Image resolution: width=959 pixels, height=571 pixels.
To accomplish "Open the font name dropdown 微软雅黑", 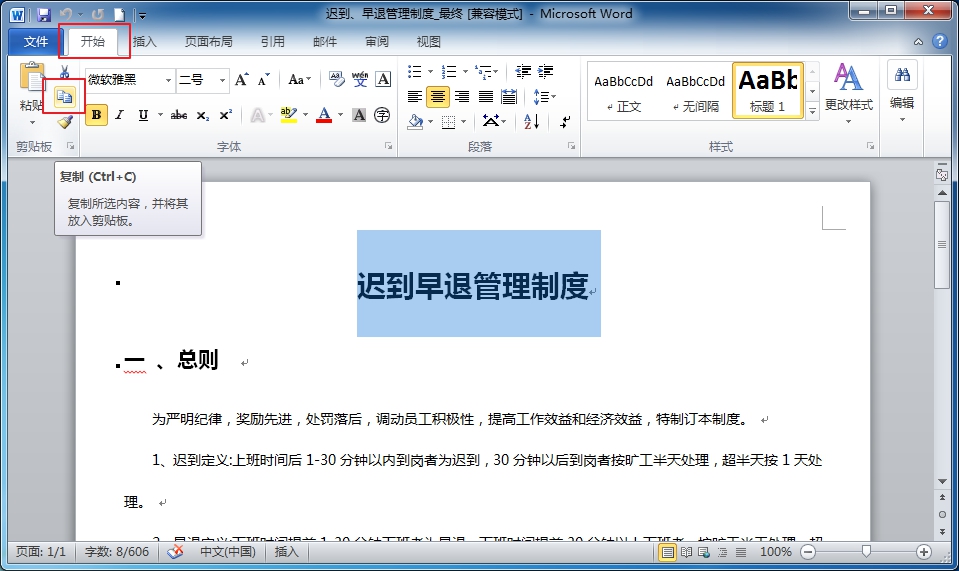I will [168, 80].
